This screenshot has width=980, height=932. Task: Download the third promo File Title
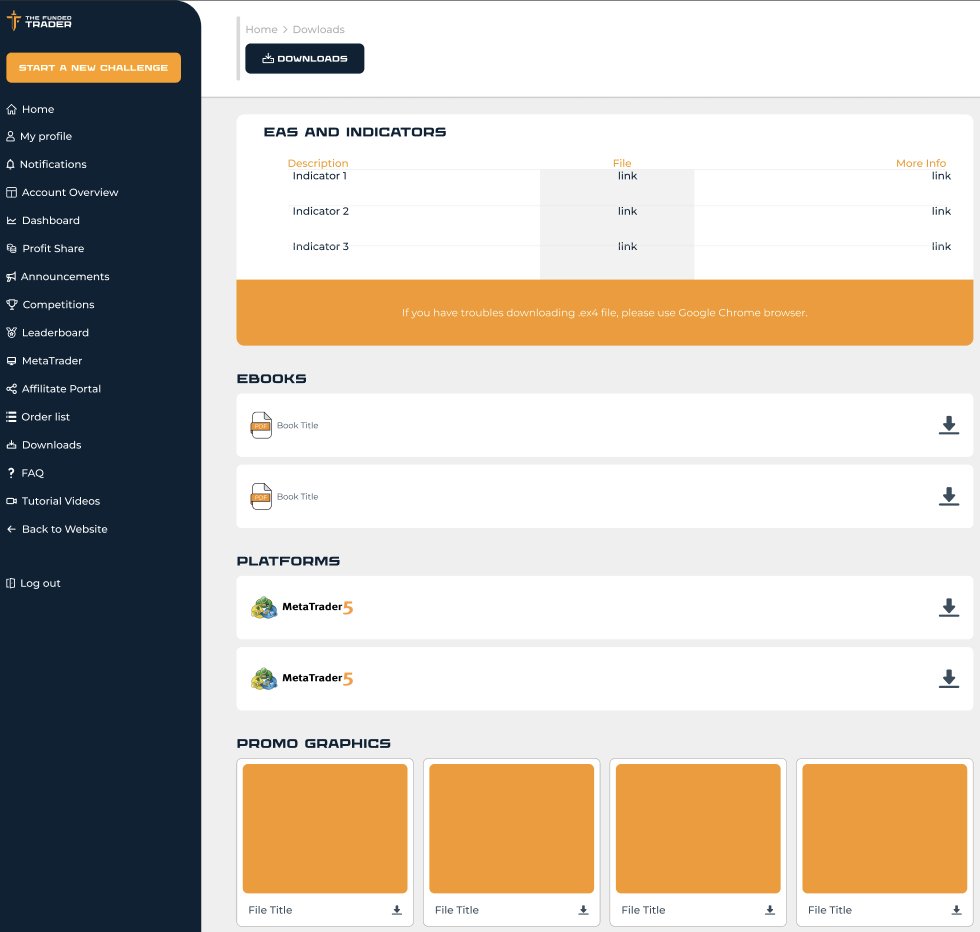(770, 910)
